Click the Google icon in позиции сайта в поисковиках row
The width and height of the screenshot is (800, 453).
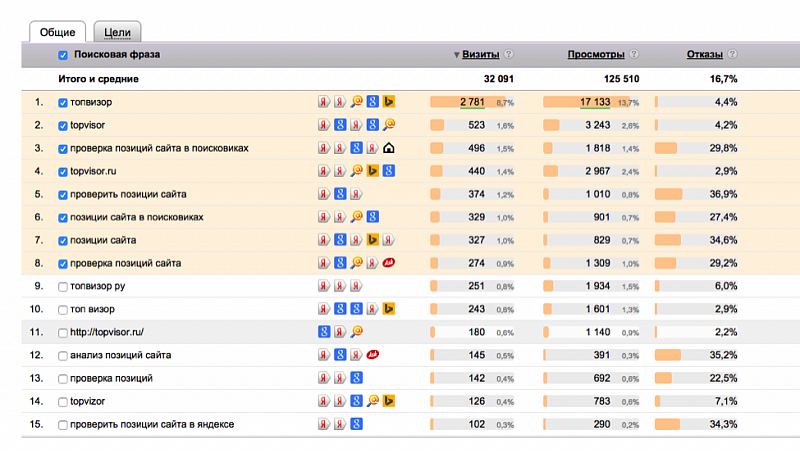(373, 217)
